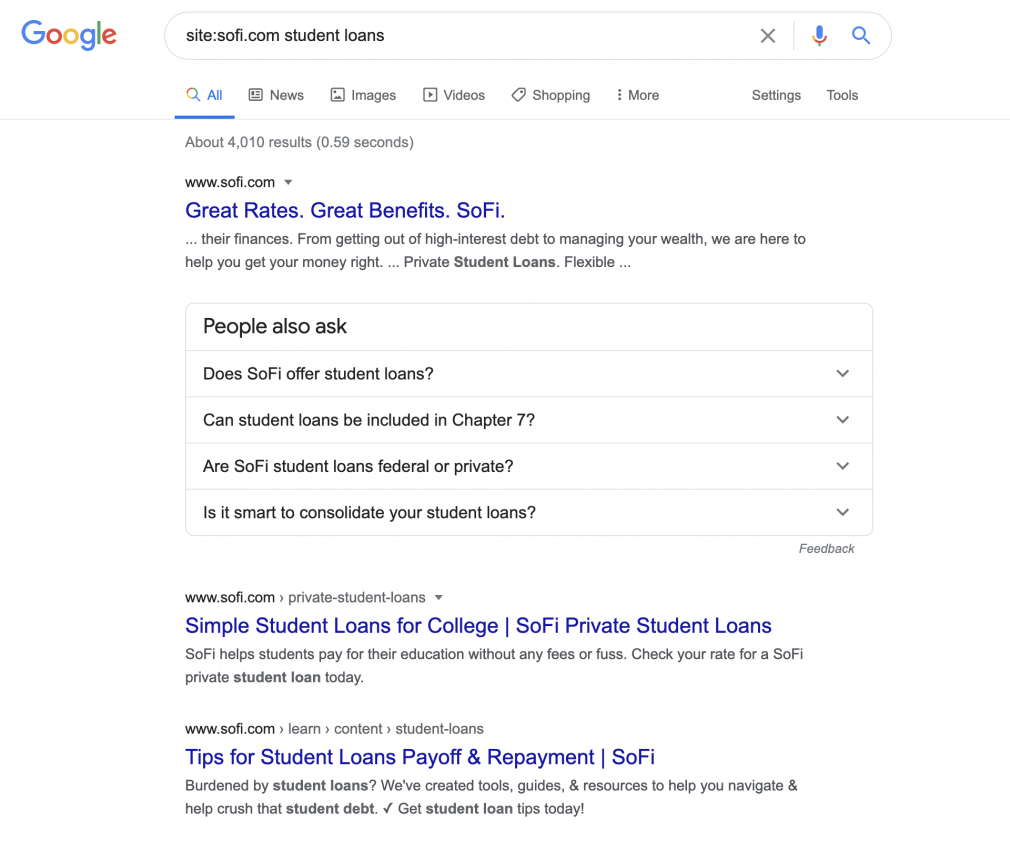This screenshot has height=842, width=1010.
Task: Expand Can student loans be included in Chapter 7
Action: tap(529, 420)
